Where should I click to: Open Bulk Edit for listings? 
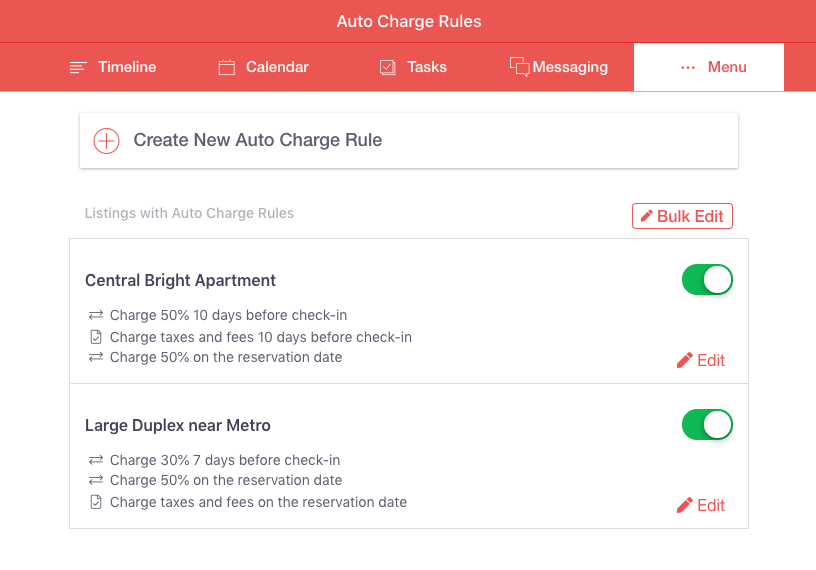(682, 216)
